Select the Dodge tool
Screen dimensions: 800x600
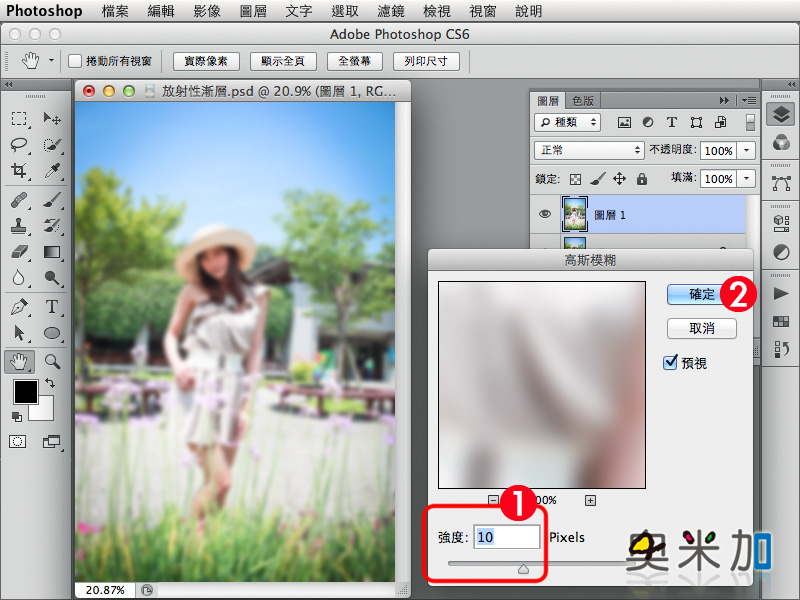pos(52,278)
